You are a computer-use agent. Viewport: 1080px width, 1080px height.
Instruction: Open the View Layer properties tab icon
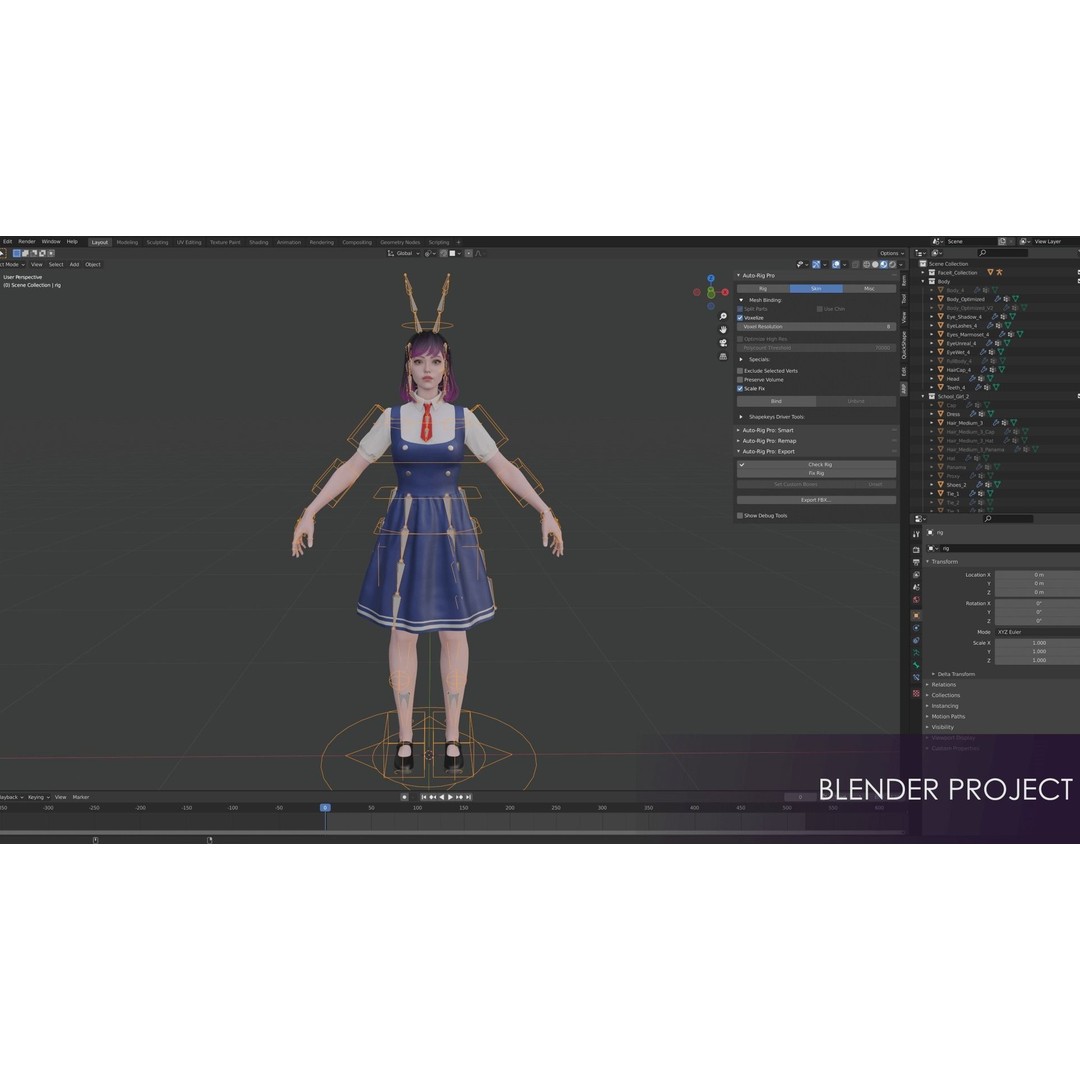[916, 574]
